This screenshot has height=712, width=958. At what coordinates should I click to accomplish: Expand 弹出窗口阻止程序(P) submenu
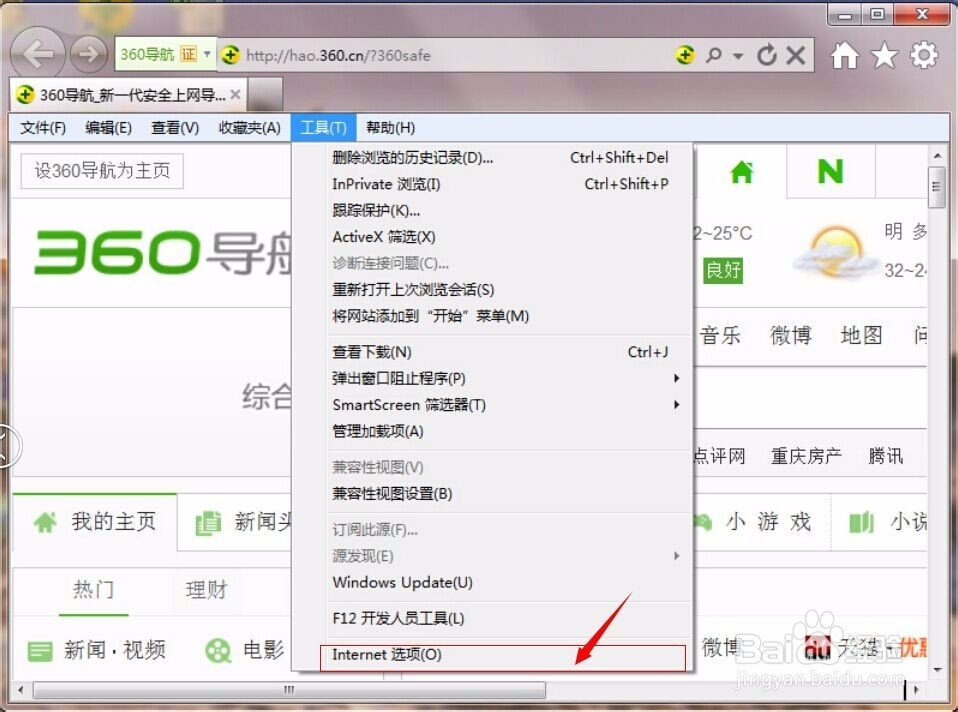tap(676, 378)
